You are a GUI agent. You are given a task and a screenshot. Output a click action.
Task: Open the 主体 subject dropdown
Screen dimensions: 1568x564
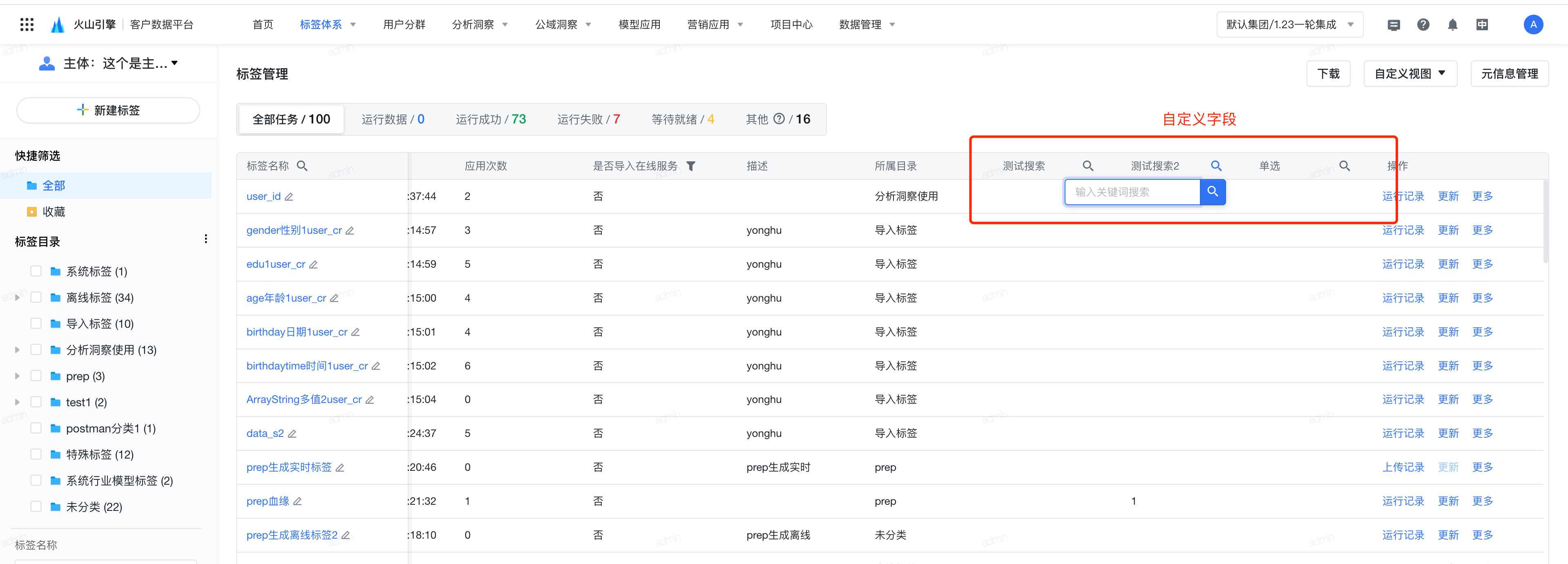108,63
